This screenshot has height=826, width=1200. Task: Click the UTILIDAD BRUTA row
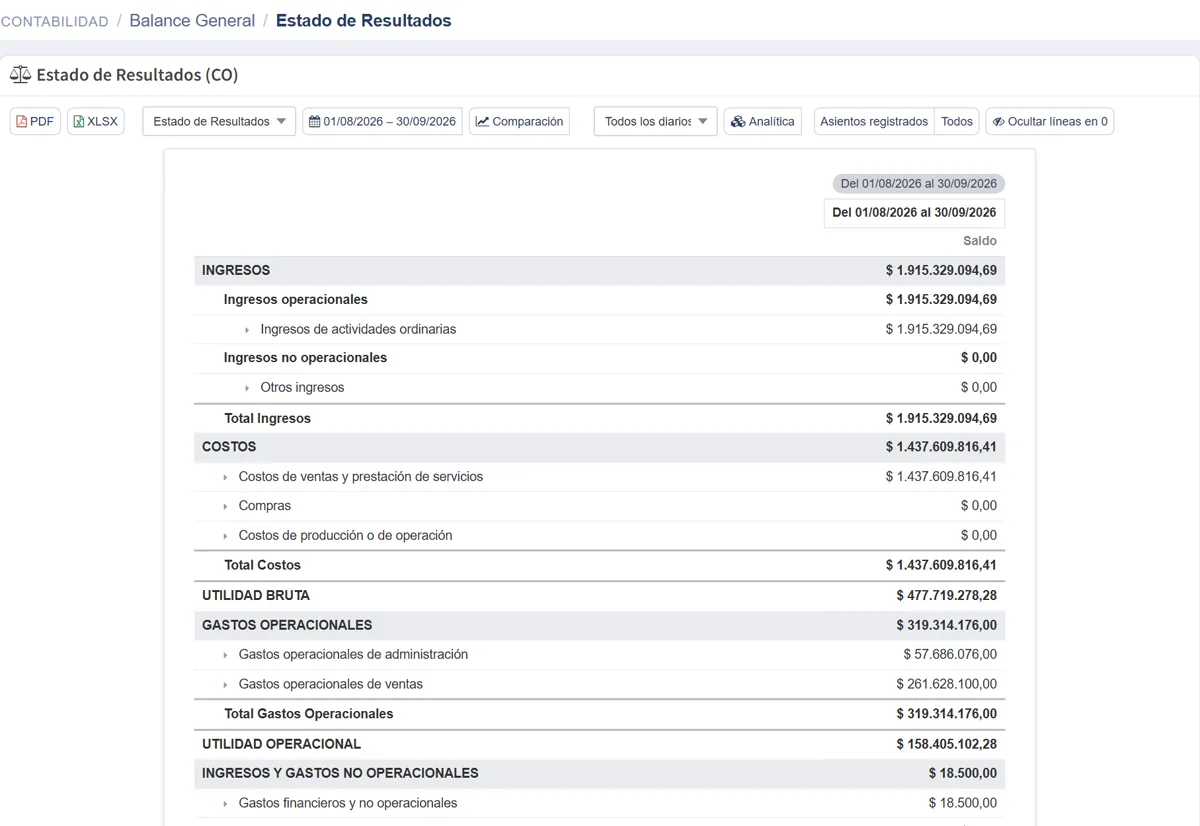click(x=599, y=595)
